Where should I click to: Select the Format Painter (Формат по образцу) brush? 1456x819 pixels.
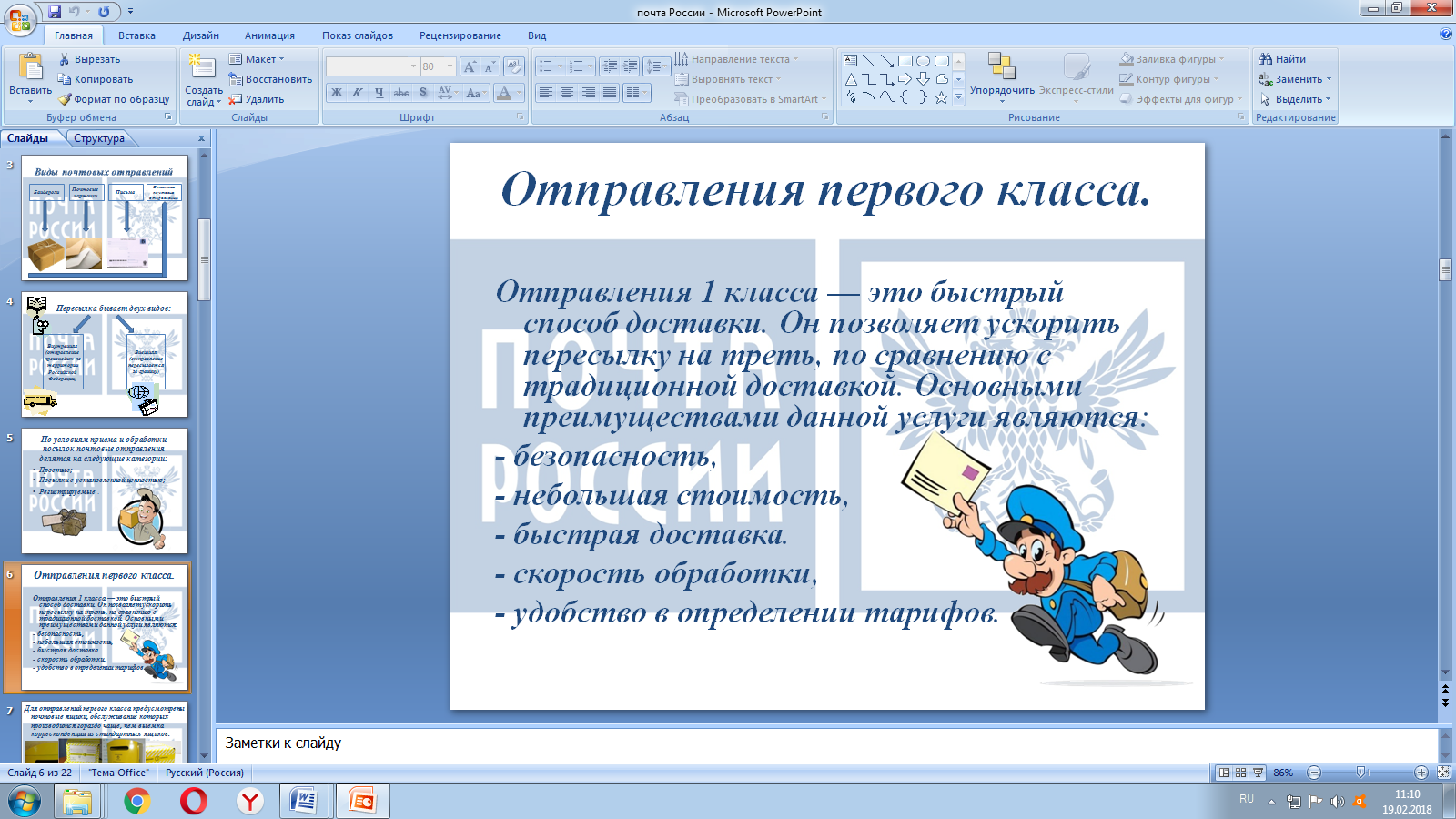click(65, 99)
